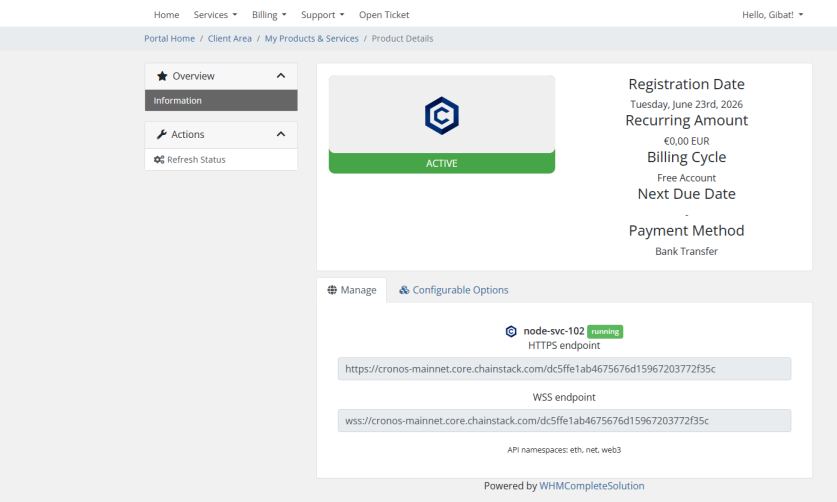This screenshot has width=837, height=502.
Task: Switch to the Configurable Options tab
Action: [x=454, y=290]
